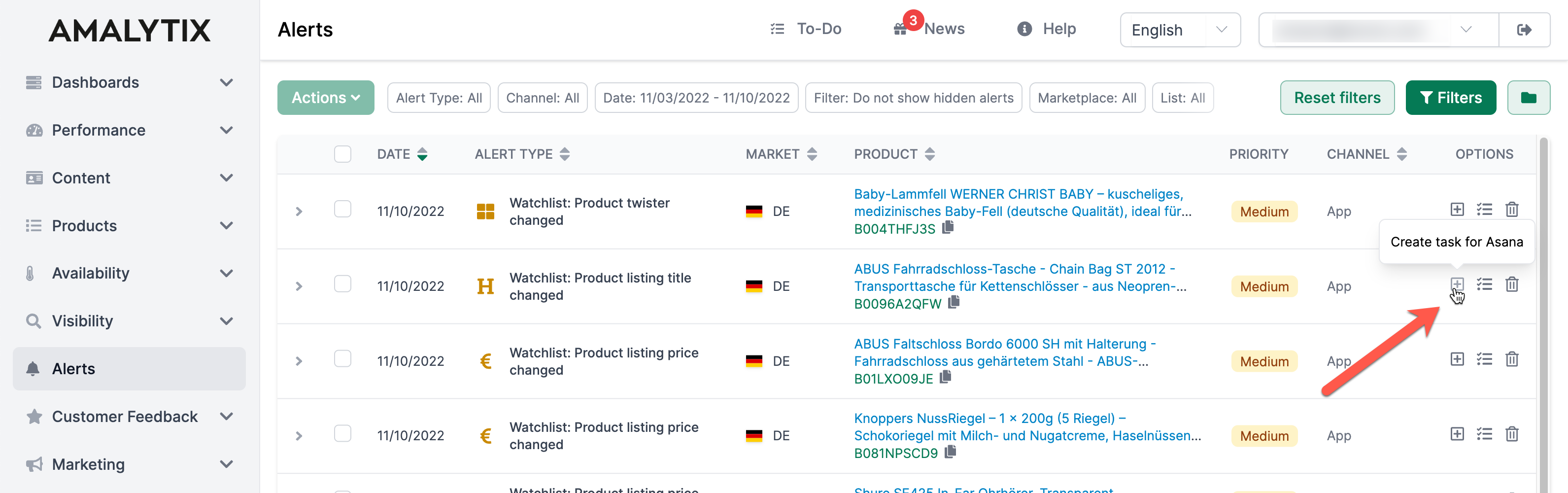Sort alerts by Market column
This screenshot has width=1568, height=493.
click(x=812, y=155)
